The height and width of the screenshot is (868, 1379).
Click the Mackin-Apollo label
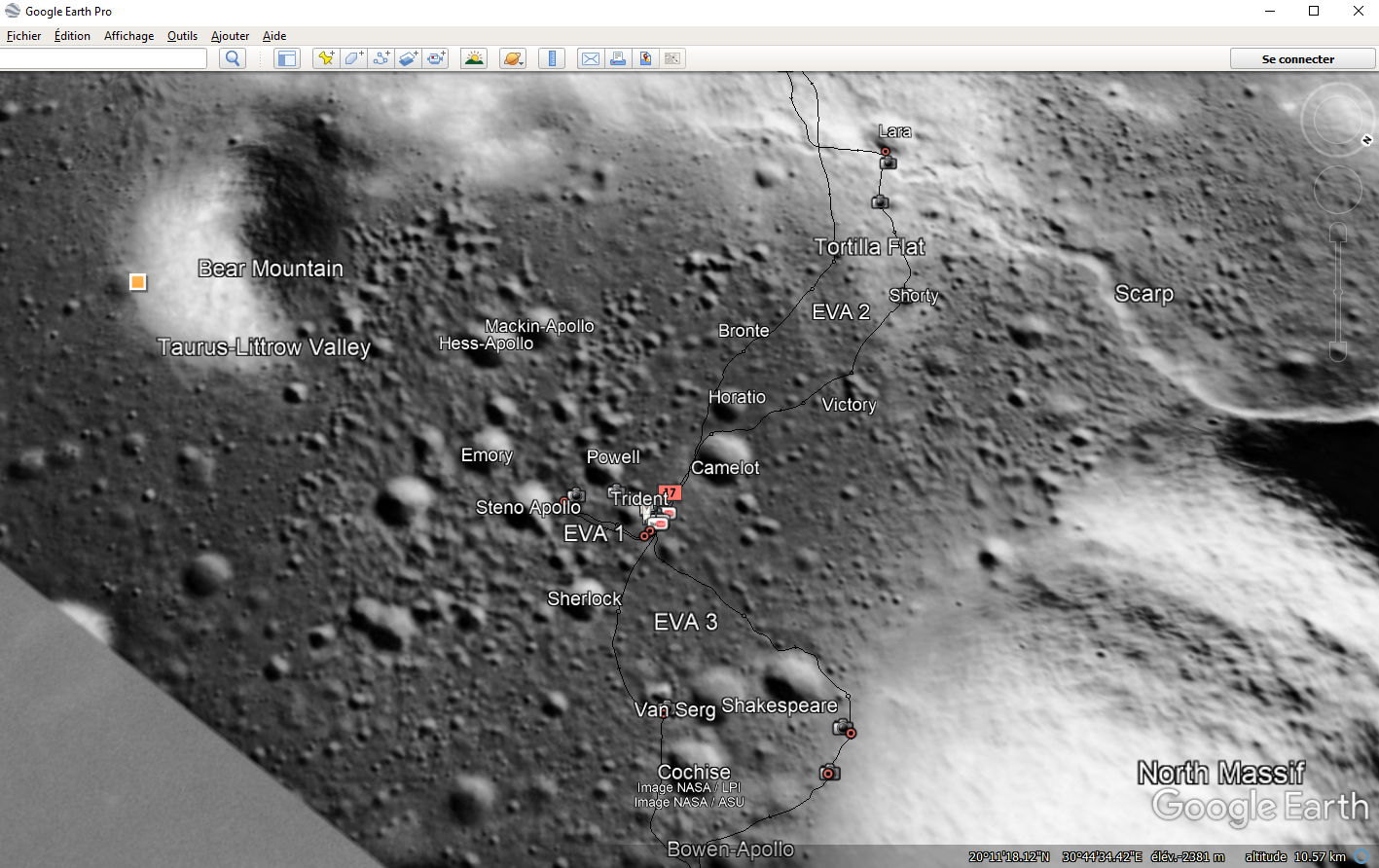coord(539,326)
